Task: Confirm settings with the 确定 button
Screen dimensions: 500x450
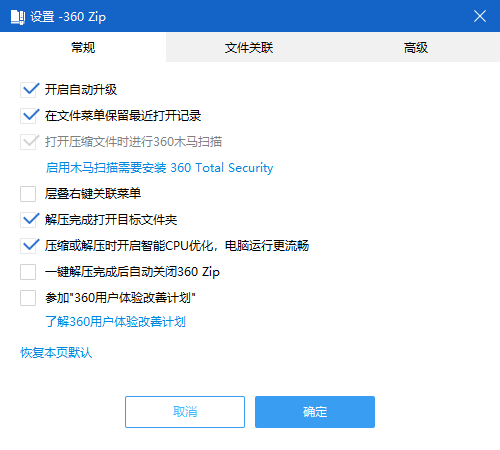Action: tap(315, 412)
